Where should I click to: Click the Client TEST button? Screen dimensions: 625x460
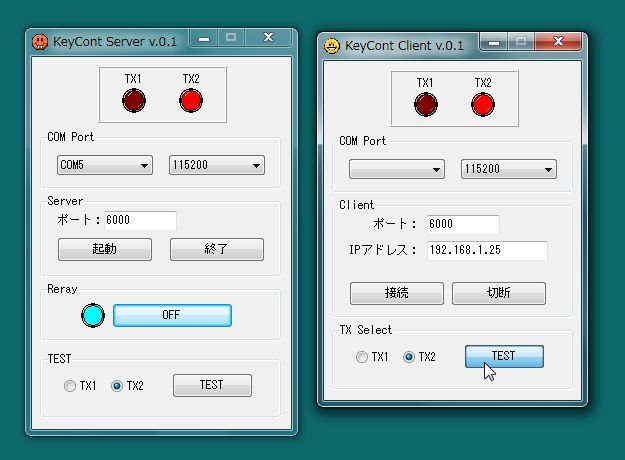504,356
